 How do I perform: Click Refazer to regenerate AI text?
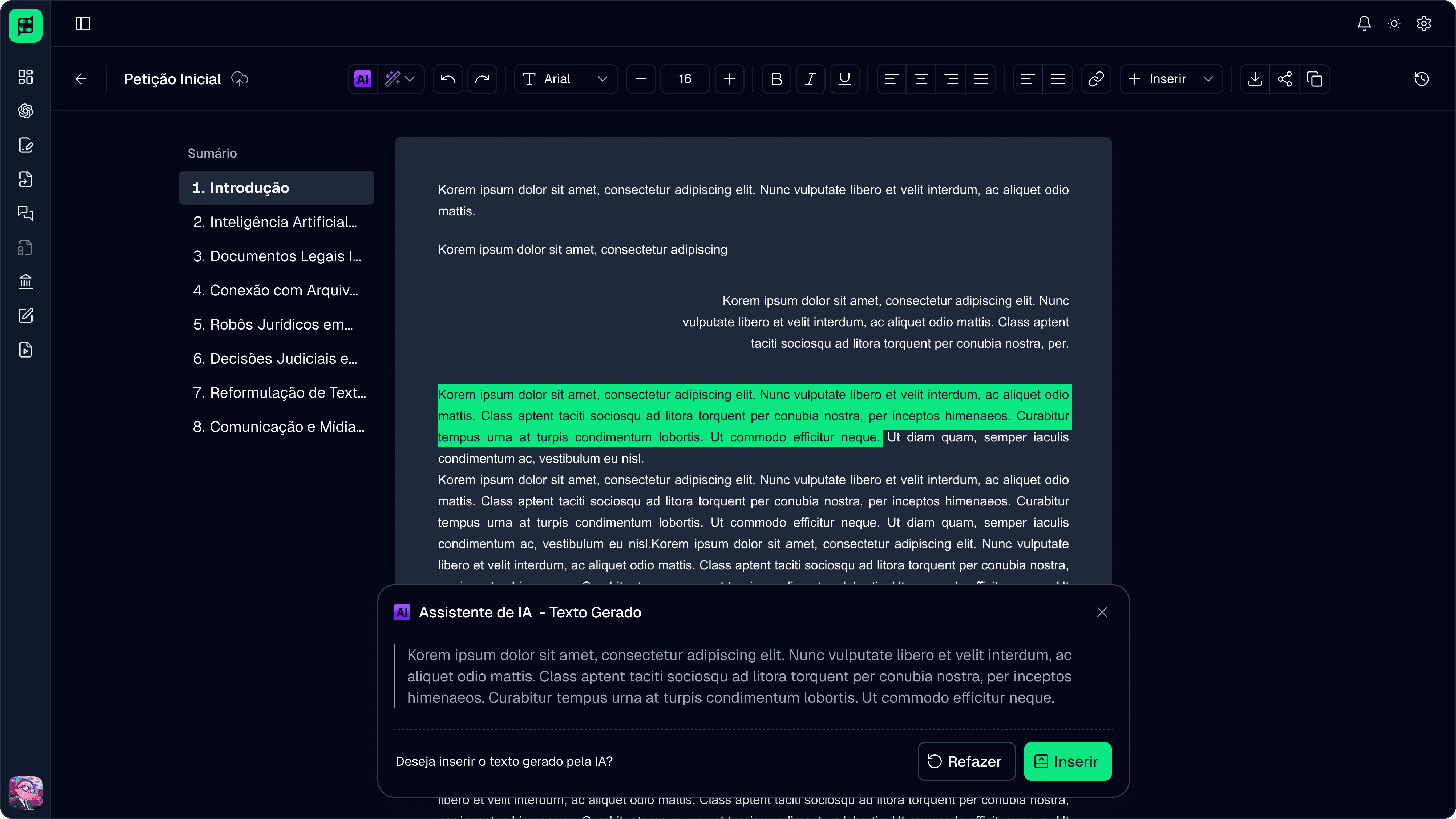coord(965,761)
